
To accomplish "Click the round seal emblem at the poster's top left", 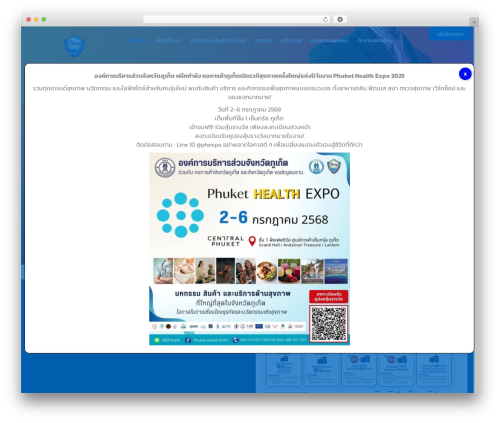I will click(165, 168).
